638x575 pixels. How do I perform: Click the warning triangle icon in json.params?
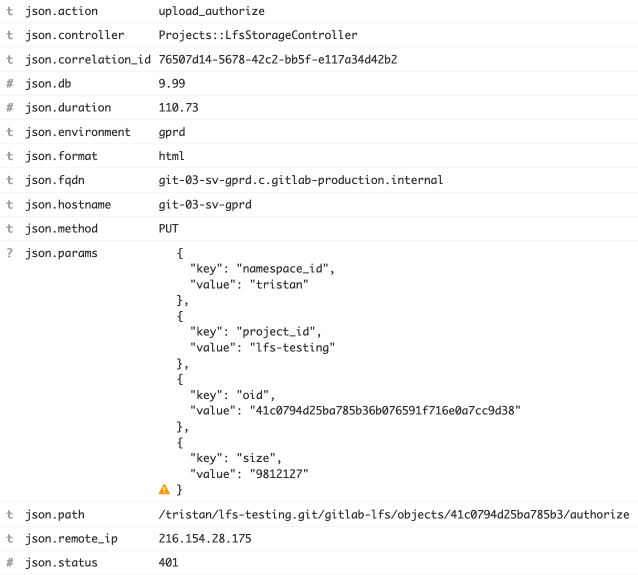164,489
